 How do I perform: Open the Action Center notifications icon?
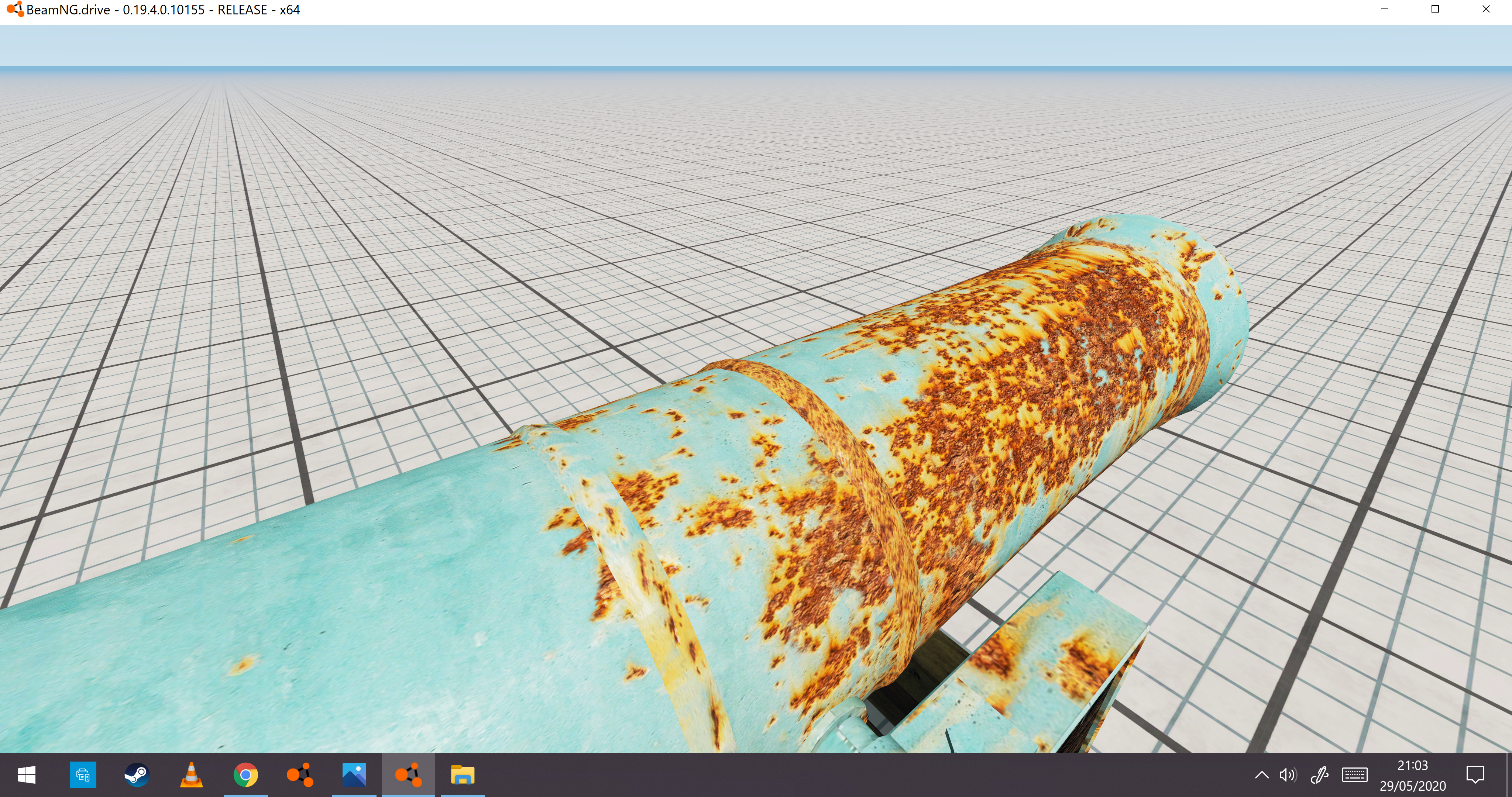[1475, 775]
